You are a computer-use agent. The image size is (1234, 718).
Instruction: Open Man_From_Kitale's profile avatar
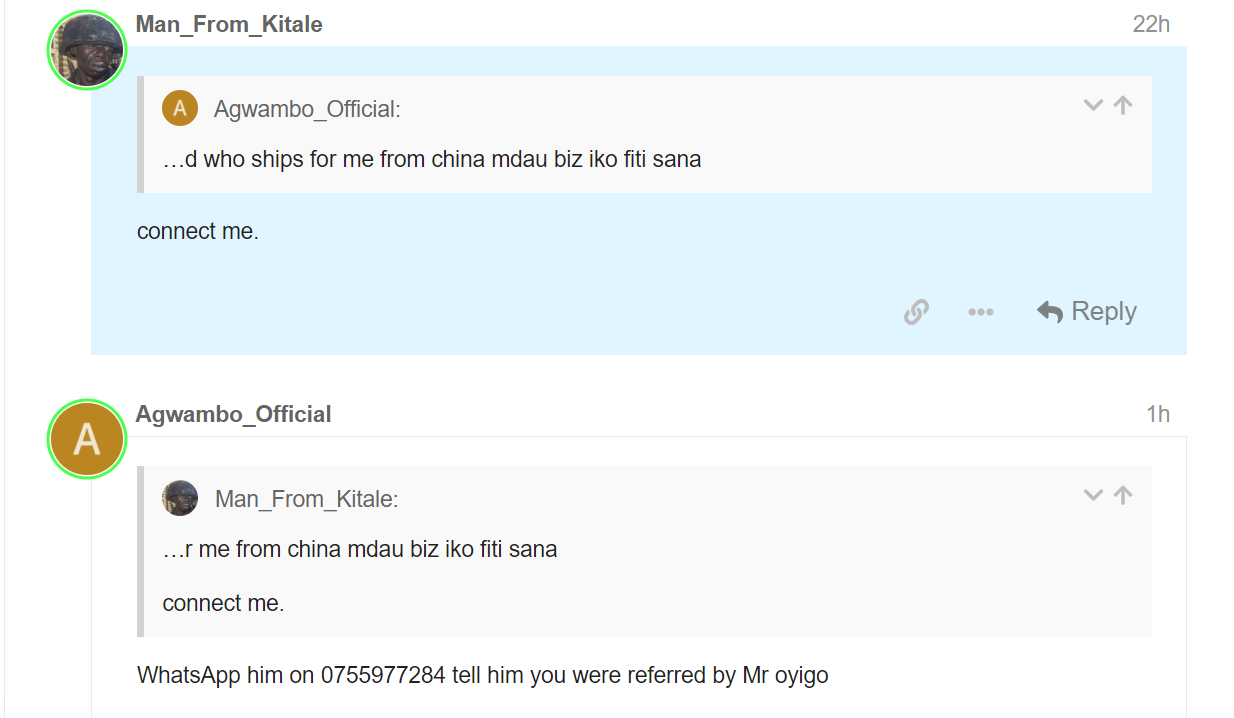[86, 49]
